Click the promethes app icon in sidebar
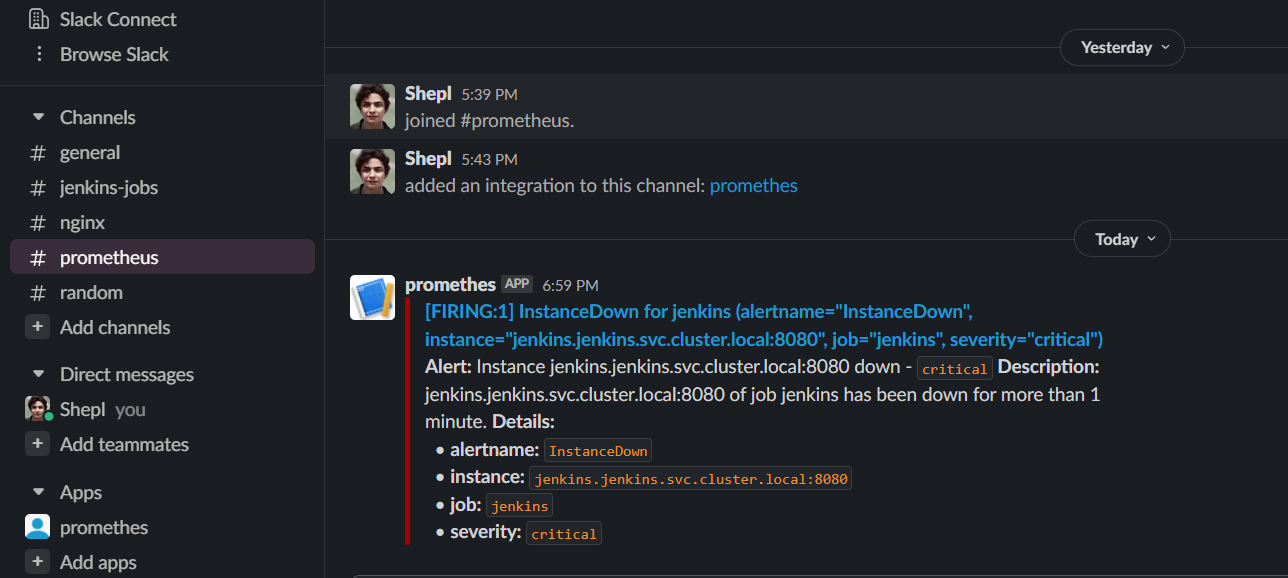This screenshot has height=578, width=1288. [x=37, y=527]
